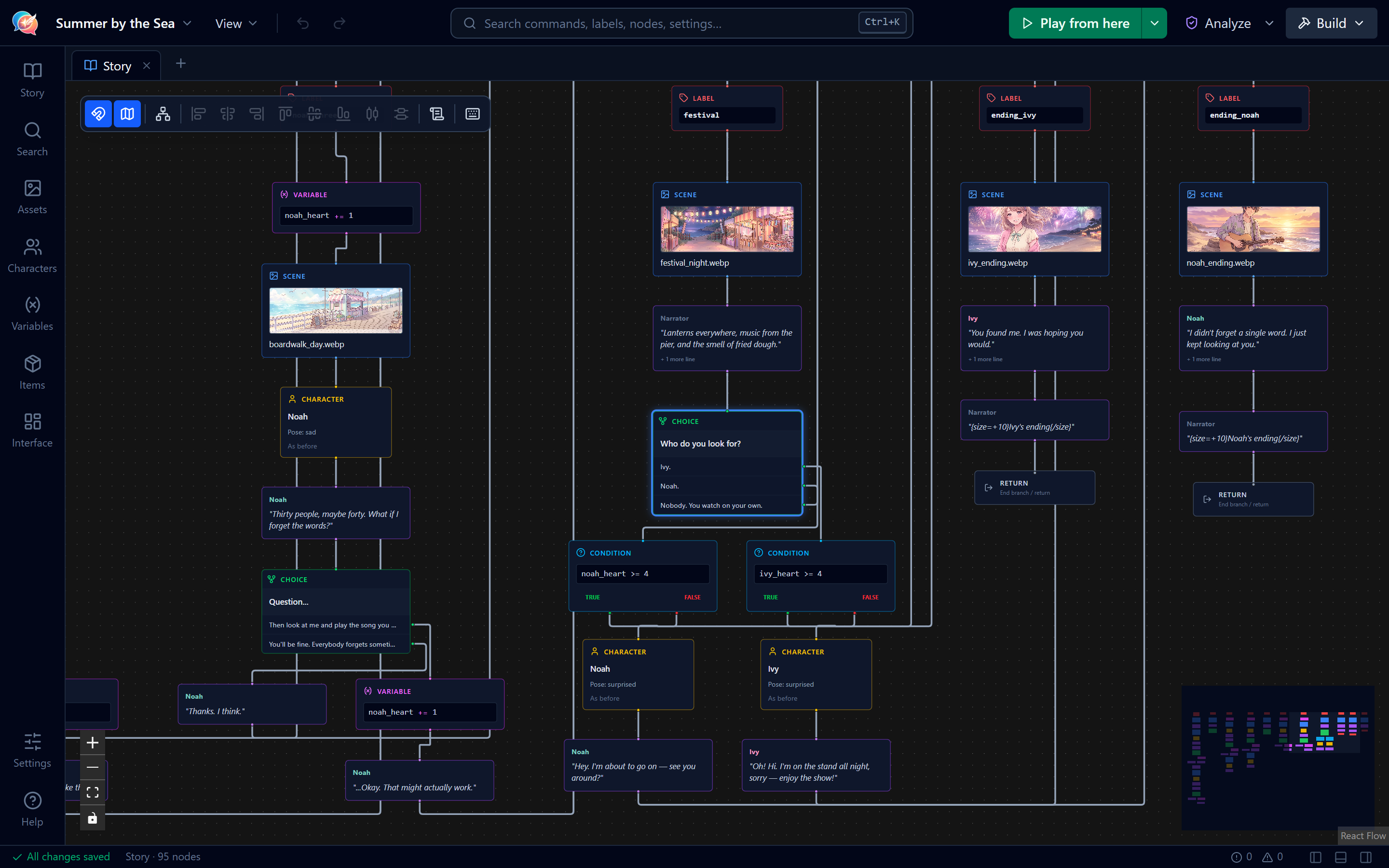1389x868 pixels.
Task: Run auto-layout hierarchy tool
Action: pyautogui.click(x=163, y=114)
